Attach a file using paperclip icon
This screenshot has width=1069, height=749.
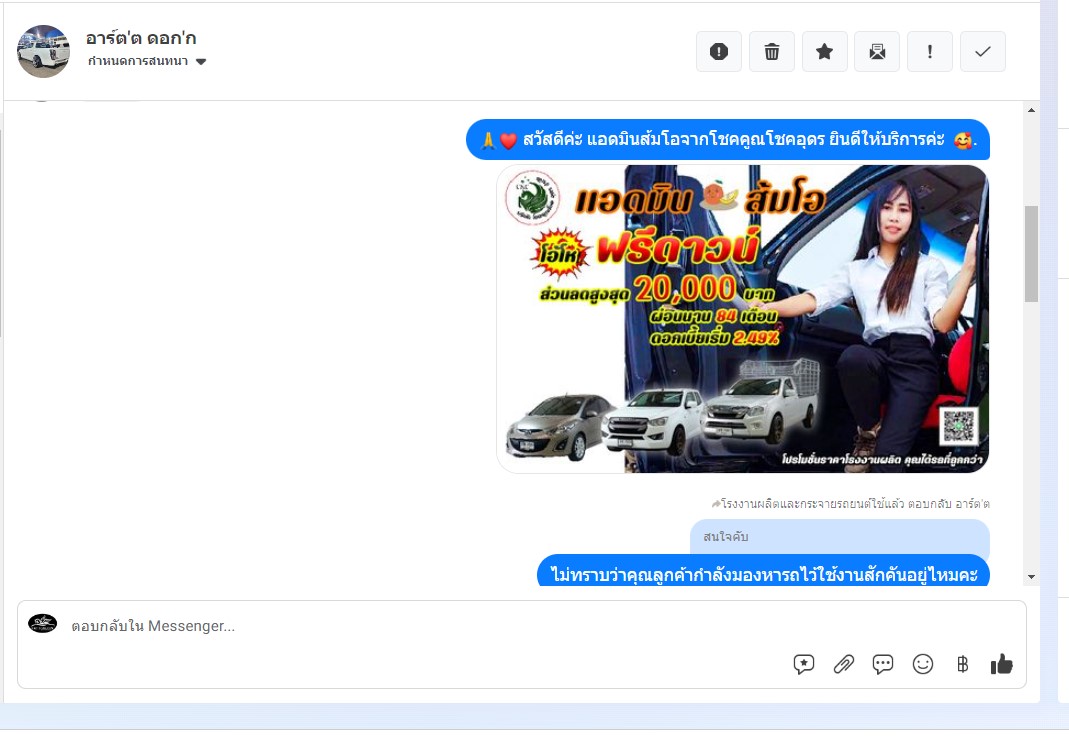click(844, 664)
